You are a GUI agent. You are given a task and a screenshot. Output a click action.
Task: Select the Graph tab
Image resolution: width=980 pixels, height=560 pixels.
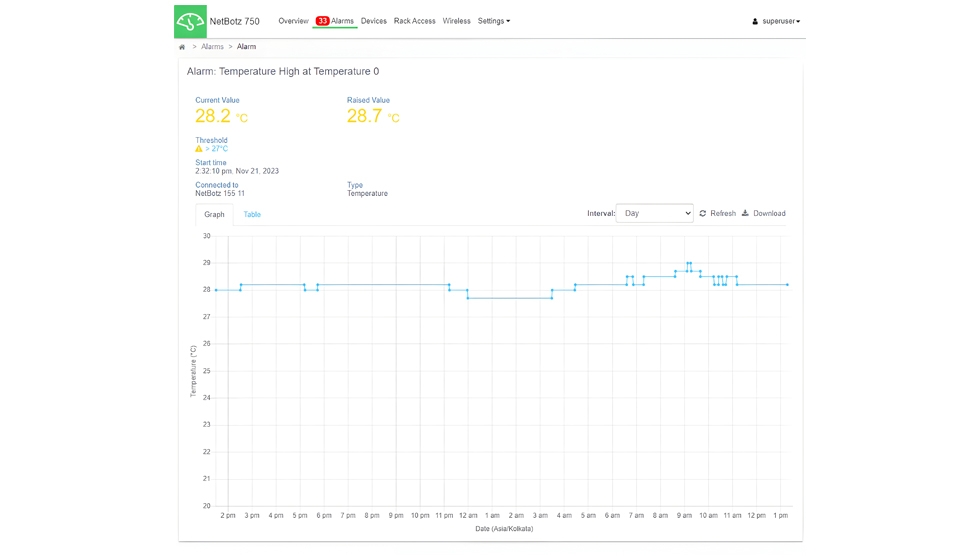(x=214, y=215)
